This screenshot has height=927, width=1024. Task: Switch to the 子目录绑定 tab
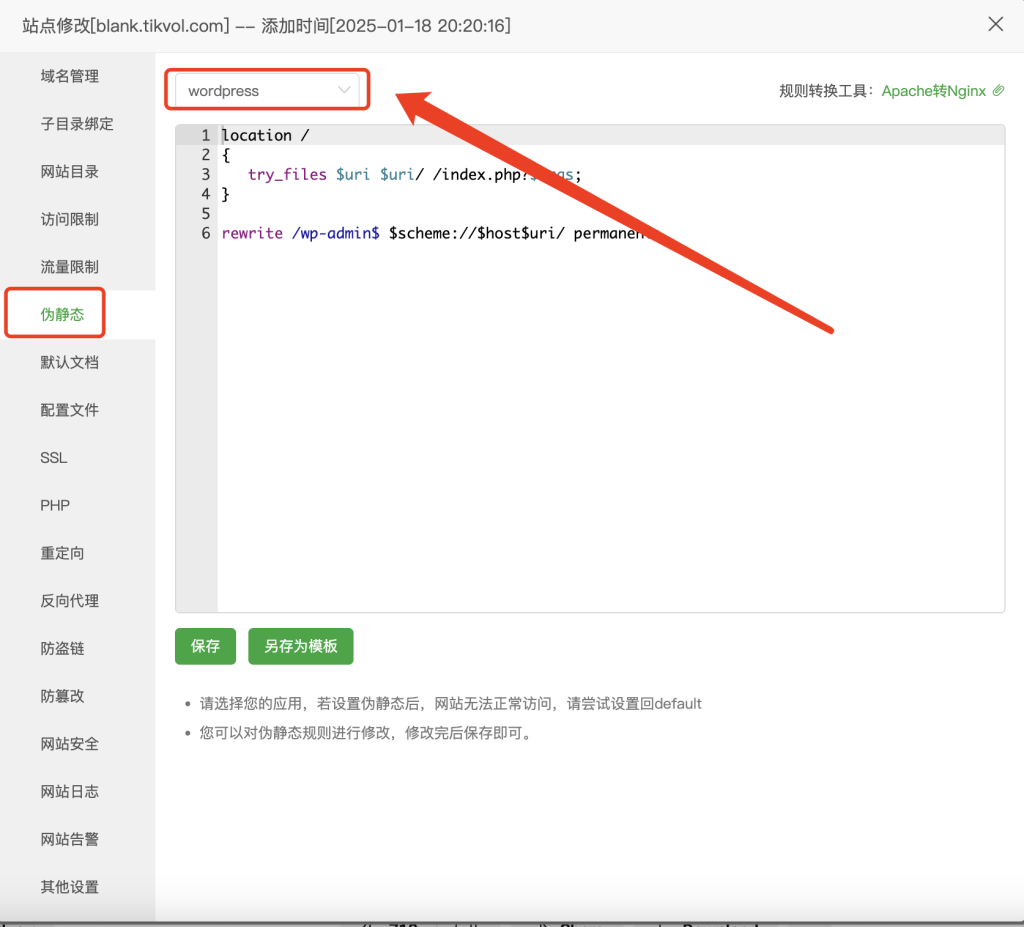tap(77, 124)
